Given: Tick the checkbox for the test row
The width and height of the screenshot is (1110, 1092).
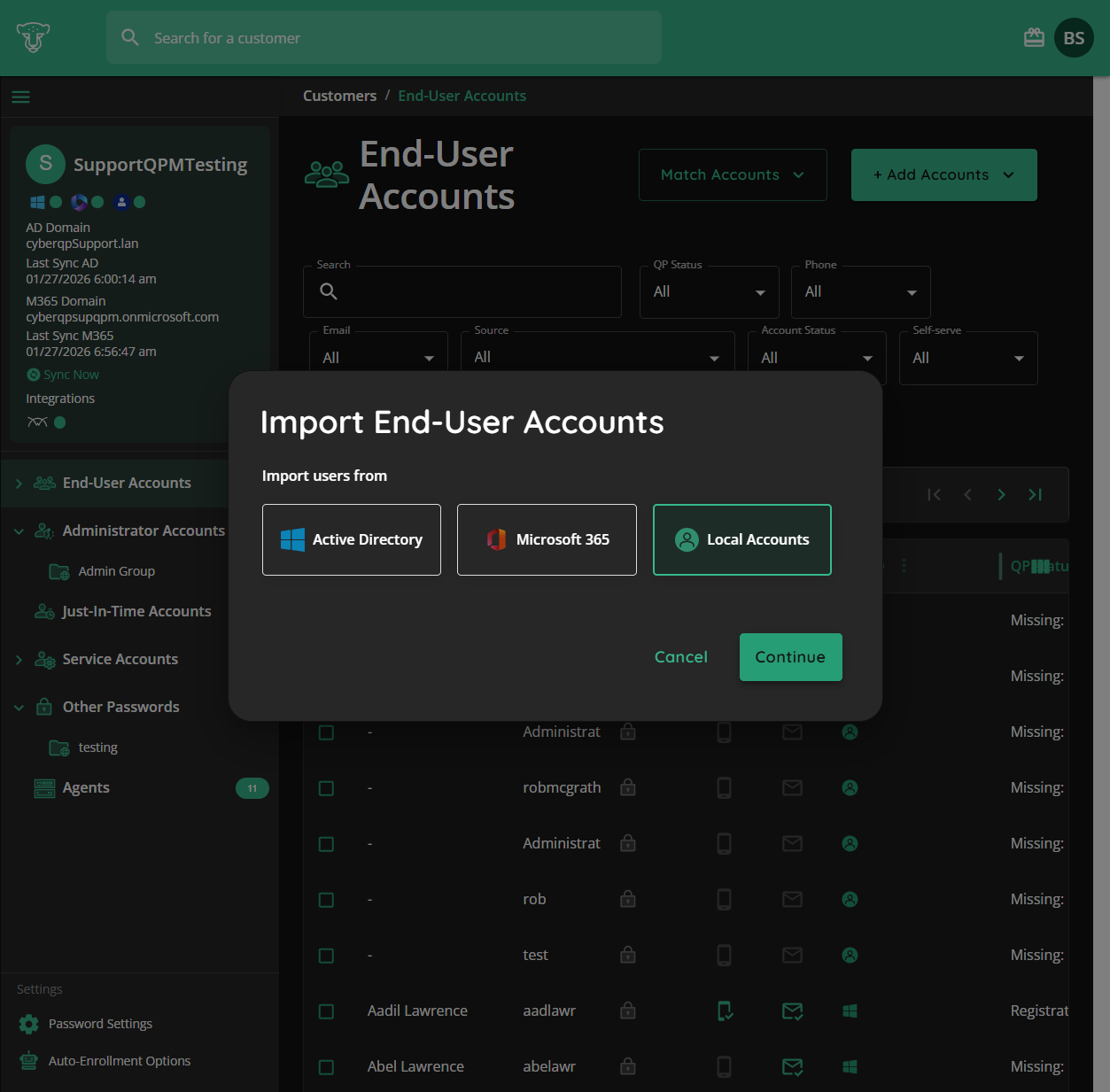Looking at the screenshot, I should 326,956.
